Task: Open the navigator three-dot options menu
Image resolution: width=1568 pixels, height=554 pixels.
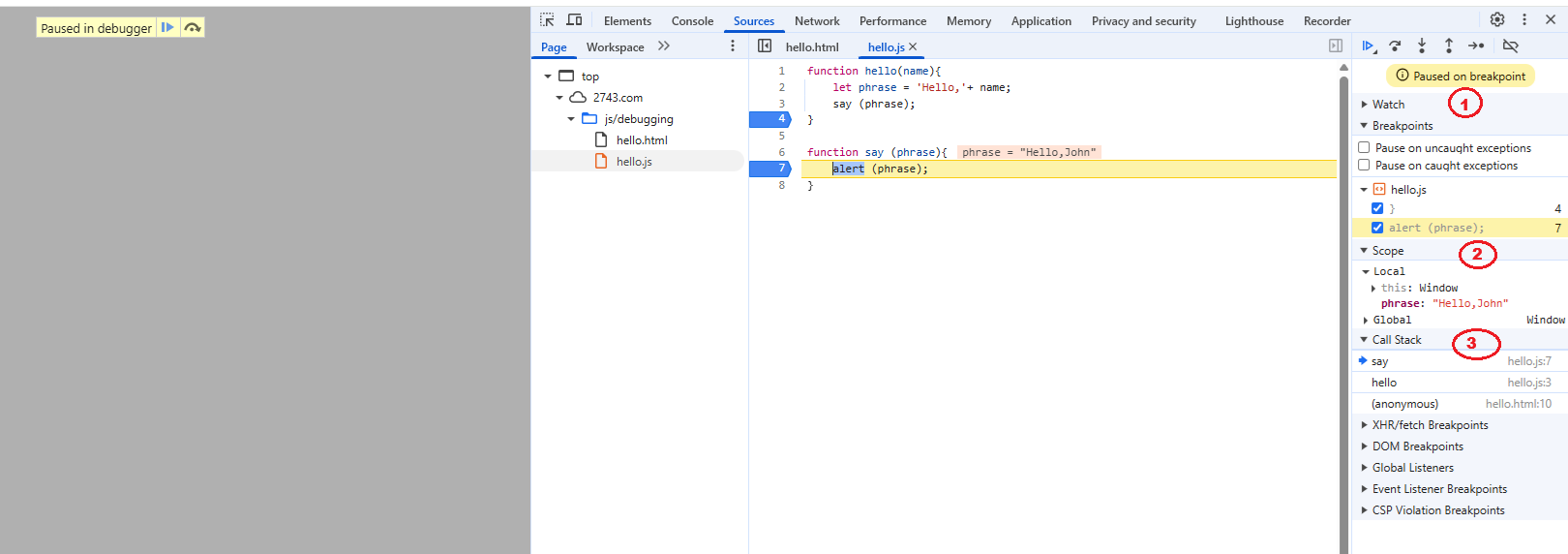Action: [733, 46]
